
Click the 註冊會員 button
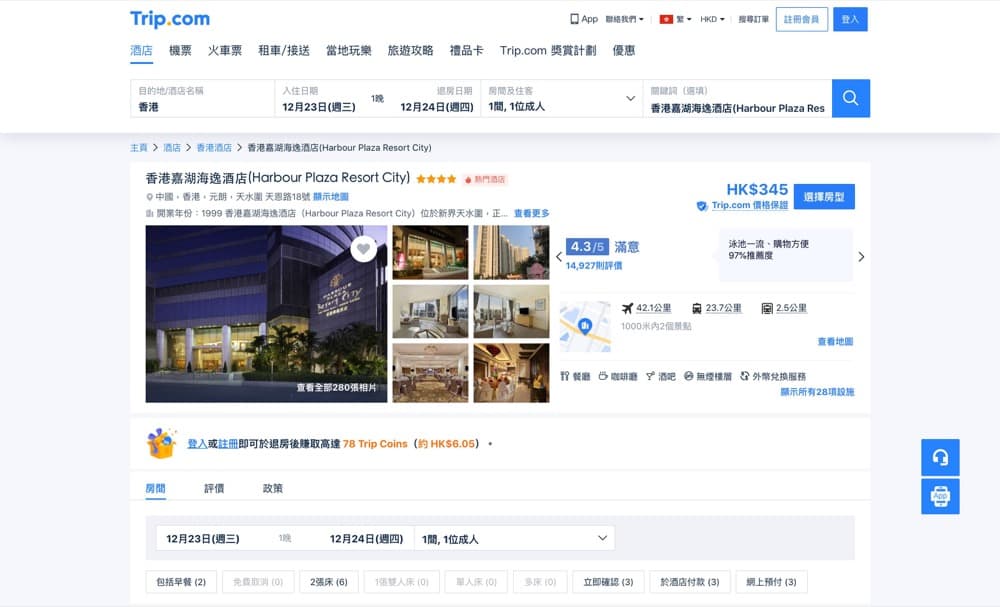[802, 19]
